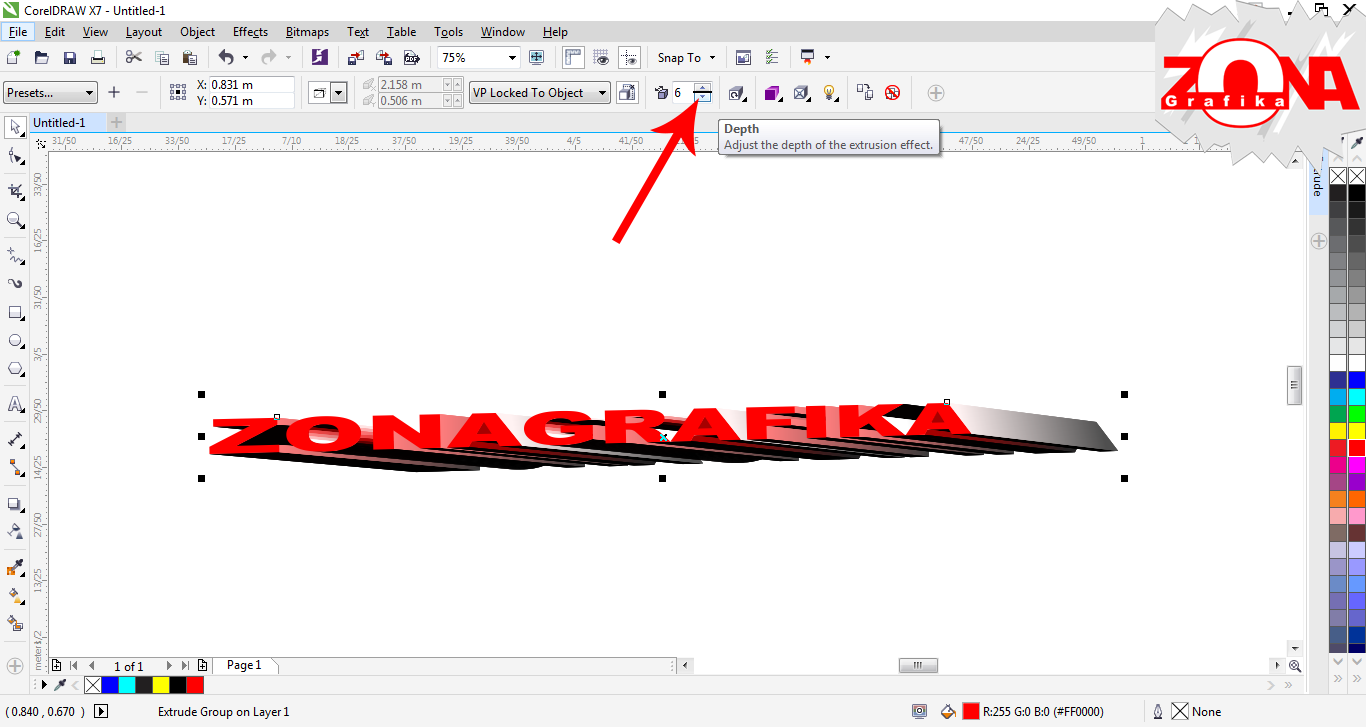Select the Freehand curve tool
Screen dimensions: 1366x727
tap(15, 255)
